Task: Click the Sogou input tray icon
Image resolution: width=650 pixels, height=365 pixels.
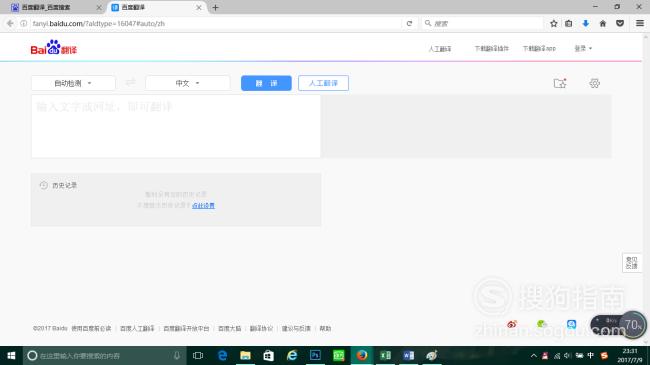Action: pyautogui.click(x=604, y=355)
